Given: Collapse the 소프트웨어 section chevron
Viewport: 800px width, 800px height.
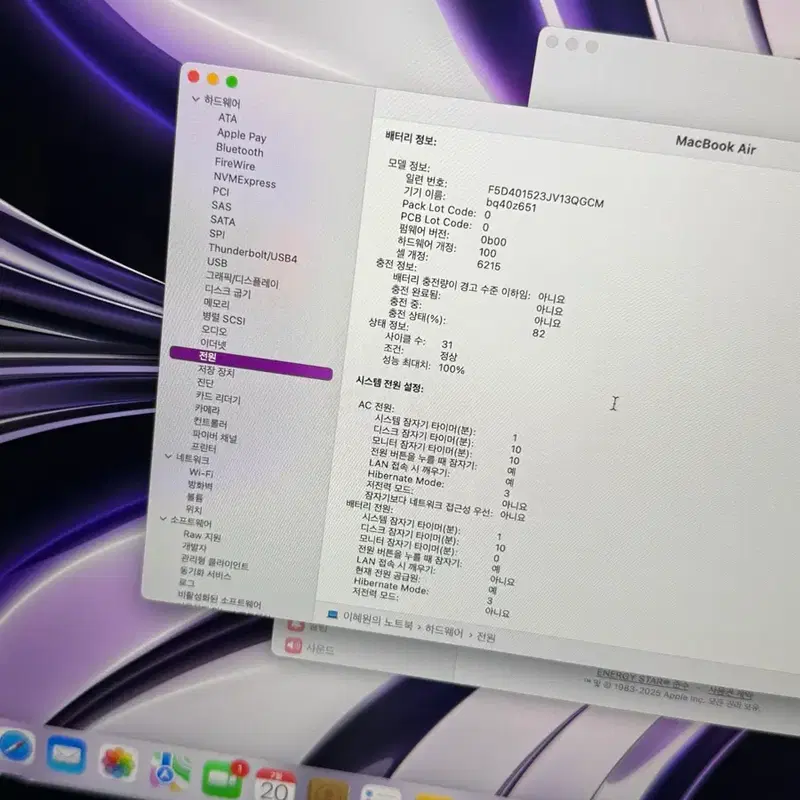Looking at the screenshot, I should [x=163, y=518].
